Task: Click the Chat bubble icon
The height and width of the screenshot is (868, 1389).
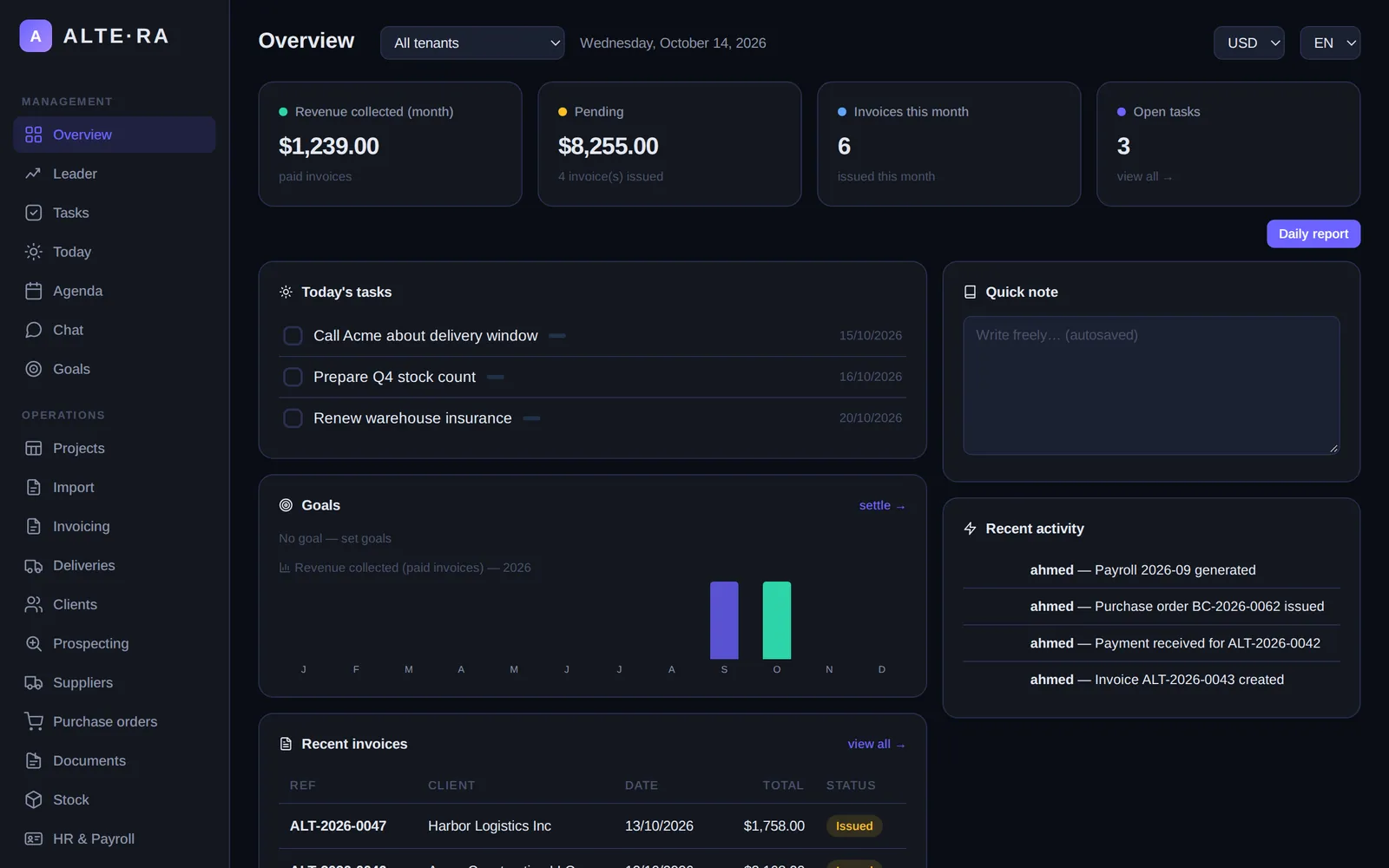Action: click(x=33, y=330)
